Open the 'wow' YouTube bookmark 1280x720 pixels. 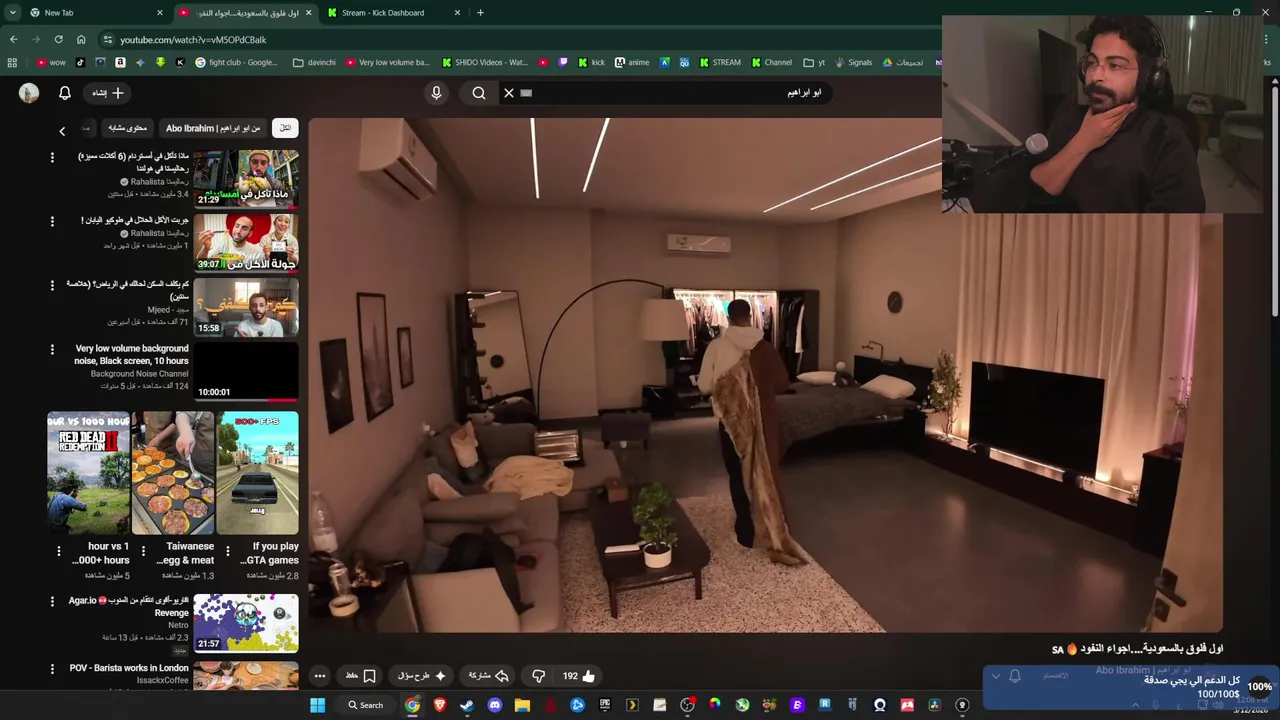51,62
